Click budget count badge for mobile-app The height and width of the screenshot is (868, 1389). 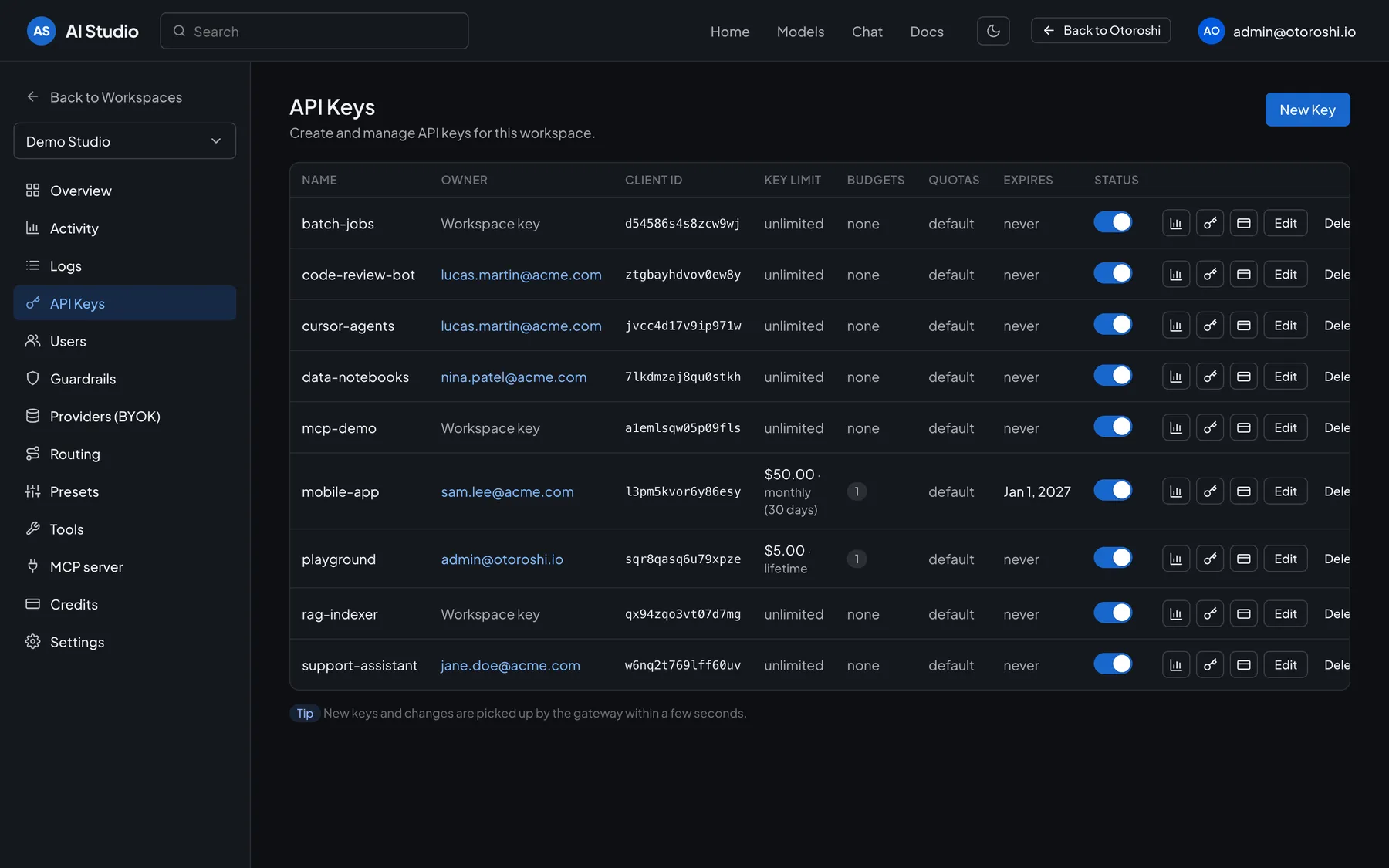coord(857,491)
